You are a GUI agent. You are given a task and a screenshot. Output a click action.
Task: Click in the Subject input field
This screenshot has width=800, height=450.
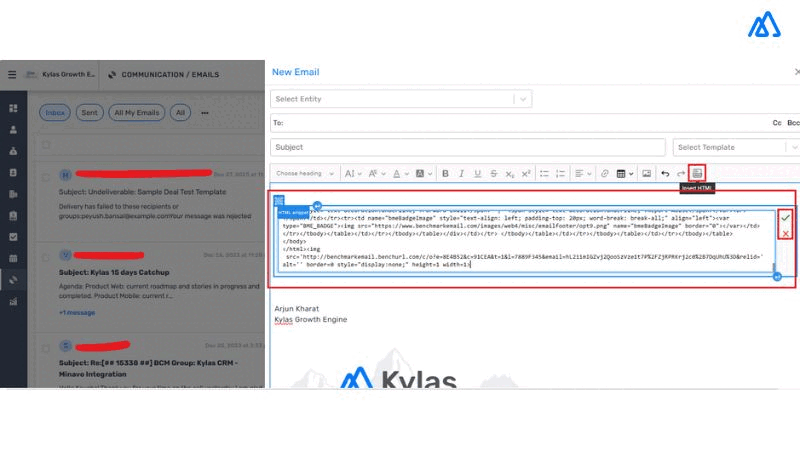click(x=468, y=147)
